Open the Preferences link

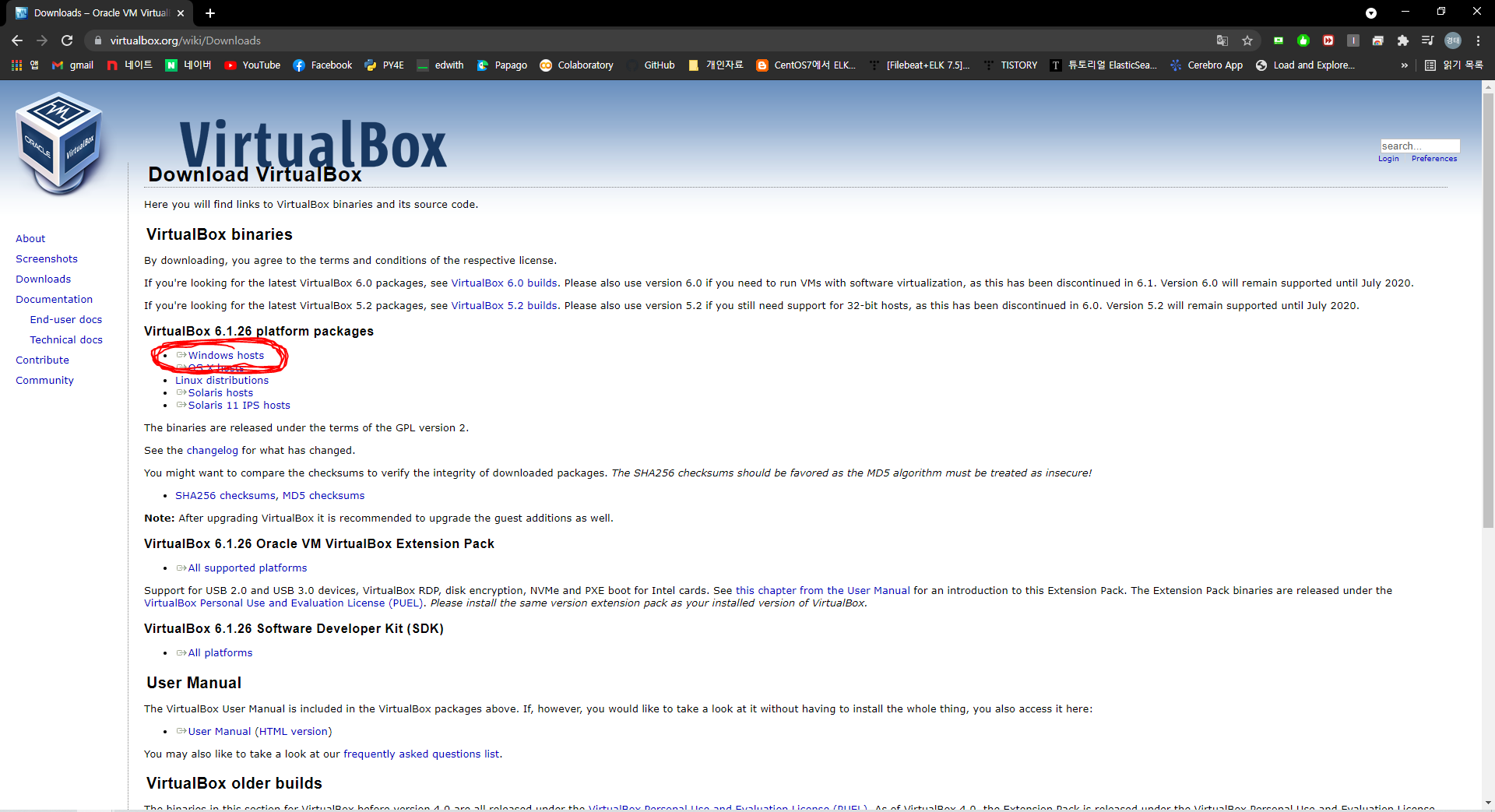tap(1433, 159)
